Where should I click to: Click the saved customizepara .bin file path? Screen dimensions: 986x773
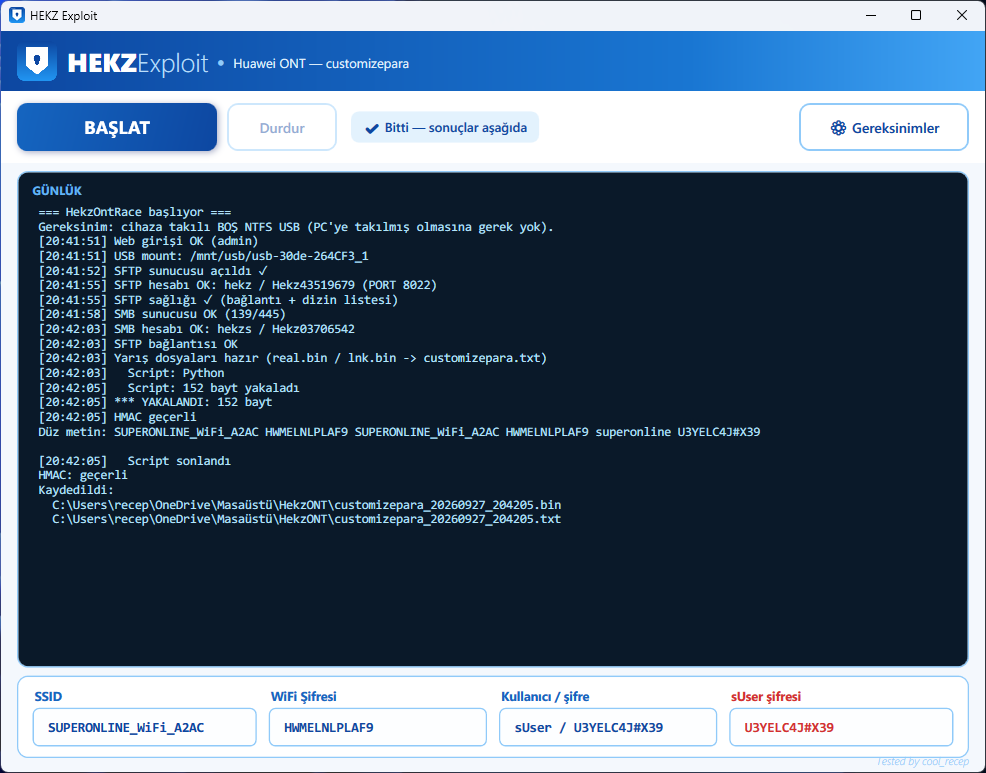pos(307,504)
